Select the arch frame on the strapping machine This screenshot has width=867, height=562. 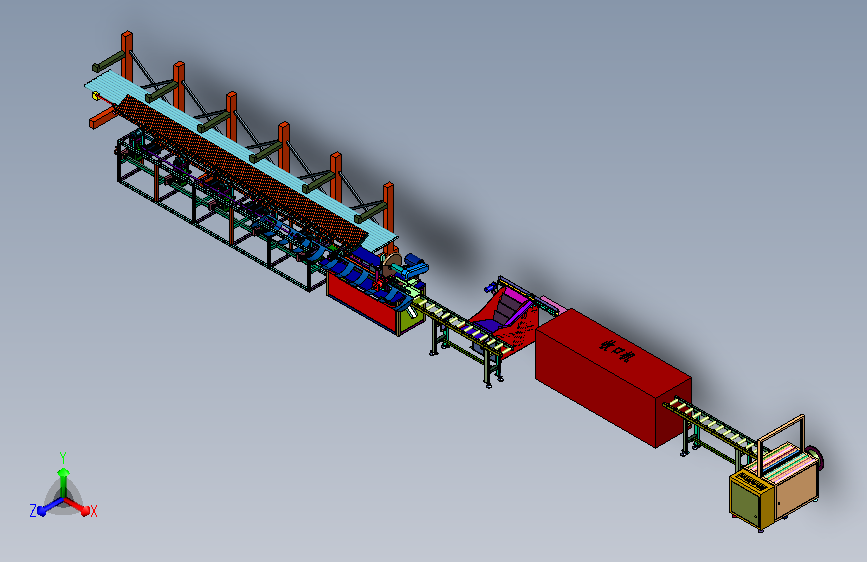(780, 445)
